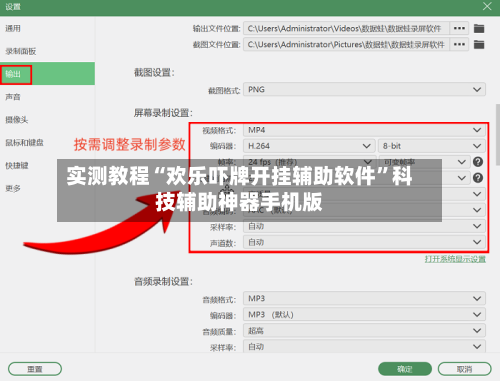The height and width of the screenshot is (381, 500).
Task: Click the screenshot file location path field
Action: pos(346,45)
